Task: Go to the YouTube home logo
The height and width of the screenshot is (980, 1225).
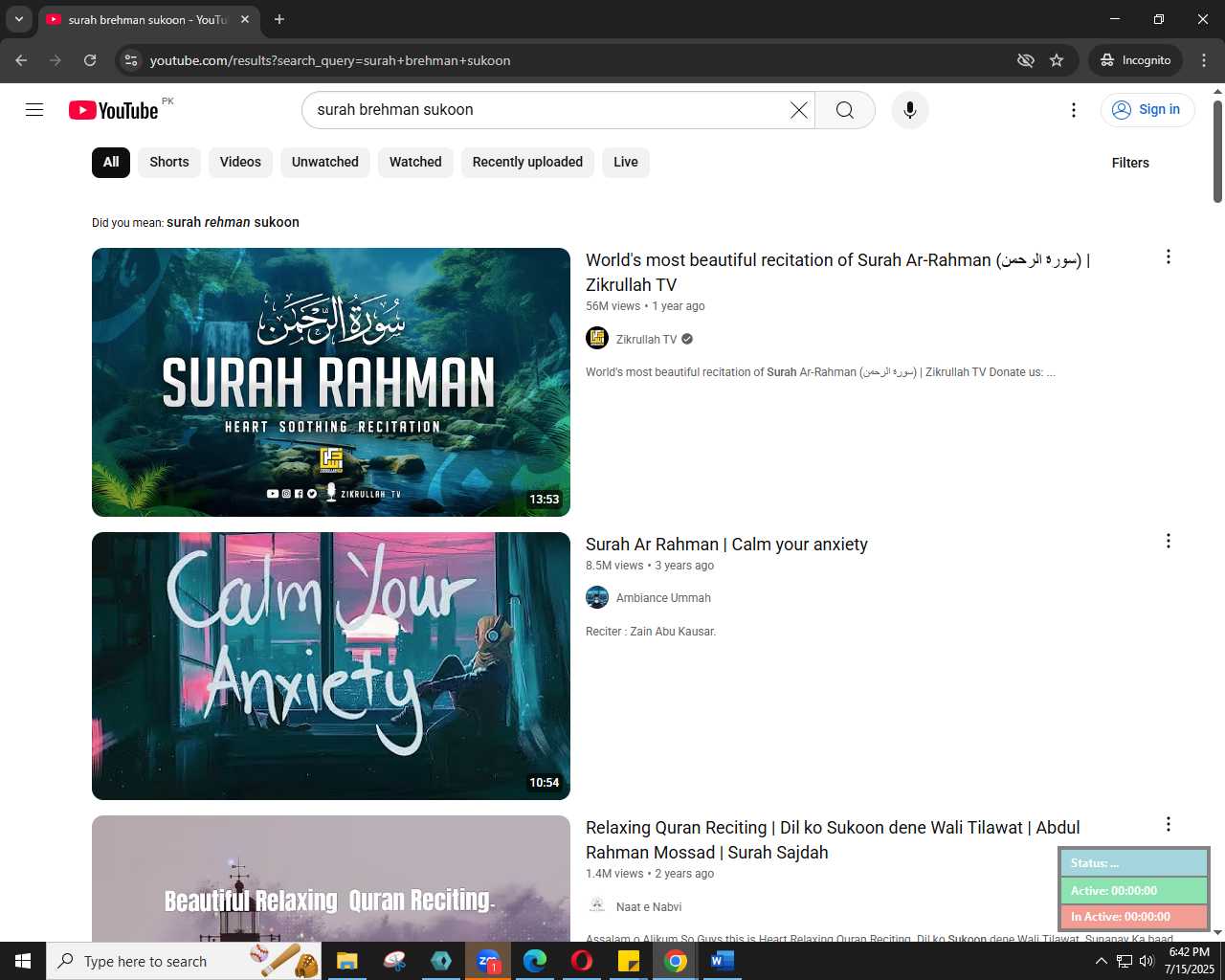Action: click(x=114, y=110)
